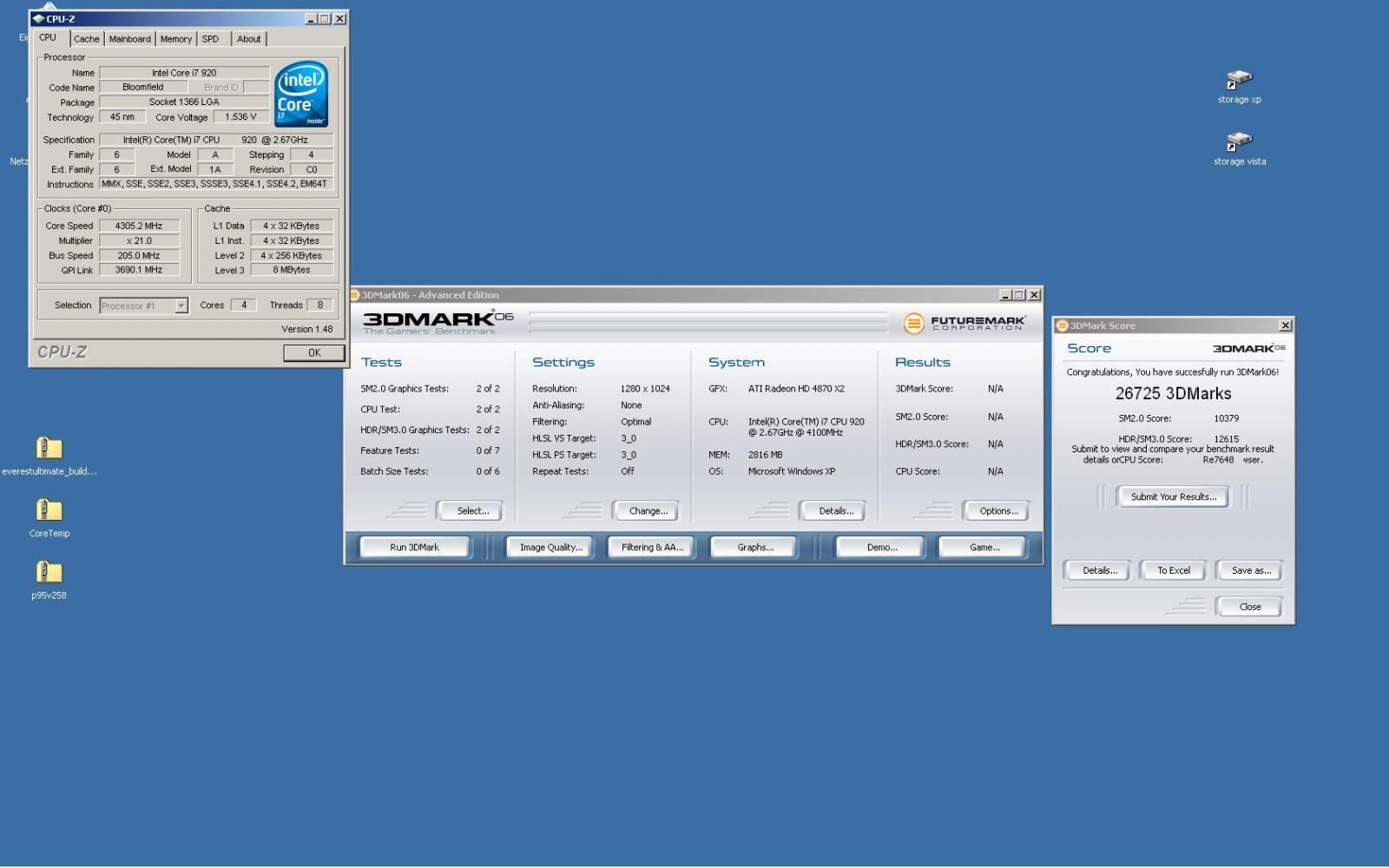This screenshot has width=1389, height=868.
Task: Click the 26725 3DMarks score text
Action: 1173,393
